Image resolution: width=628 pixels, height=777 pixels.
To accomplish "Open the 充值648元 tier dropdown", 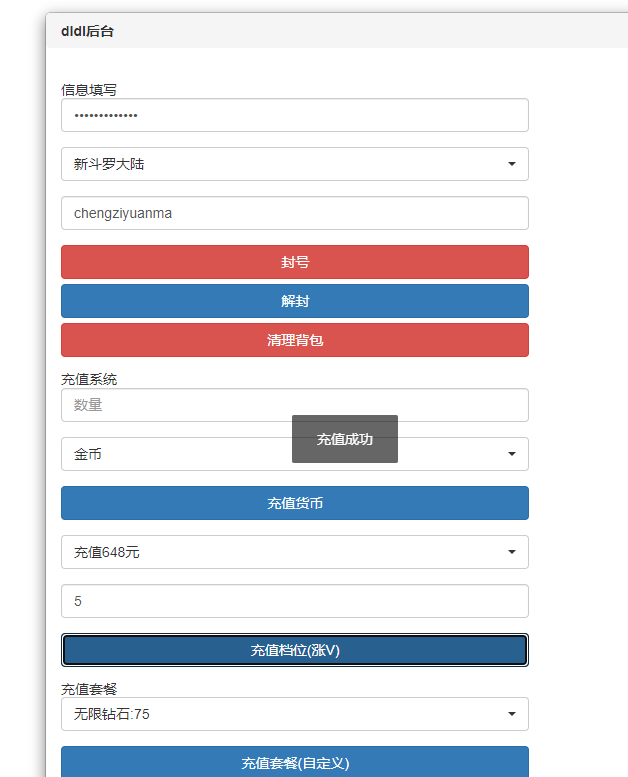I will (294, 552).
